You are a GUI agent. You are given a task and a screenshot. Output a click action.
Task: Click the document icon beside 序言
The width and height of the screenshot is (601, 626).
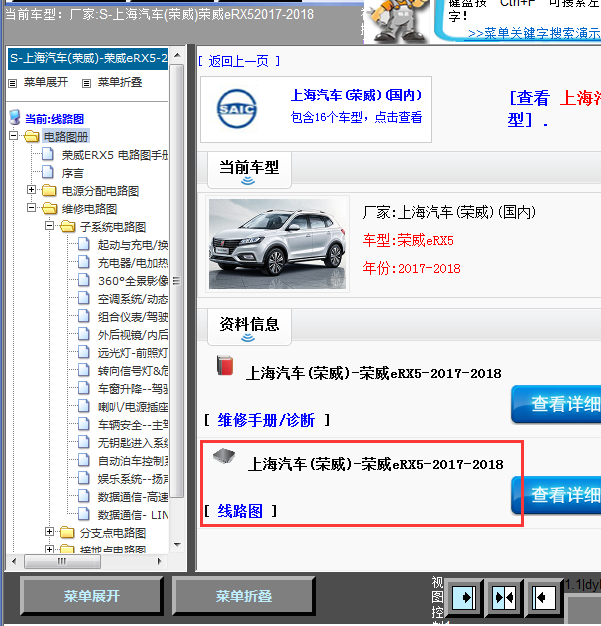(x=48, y=172)
